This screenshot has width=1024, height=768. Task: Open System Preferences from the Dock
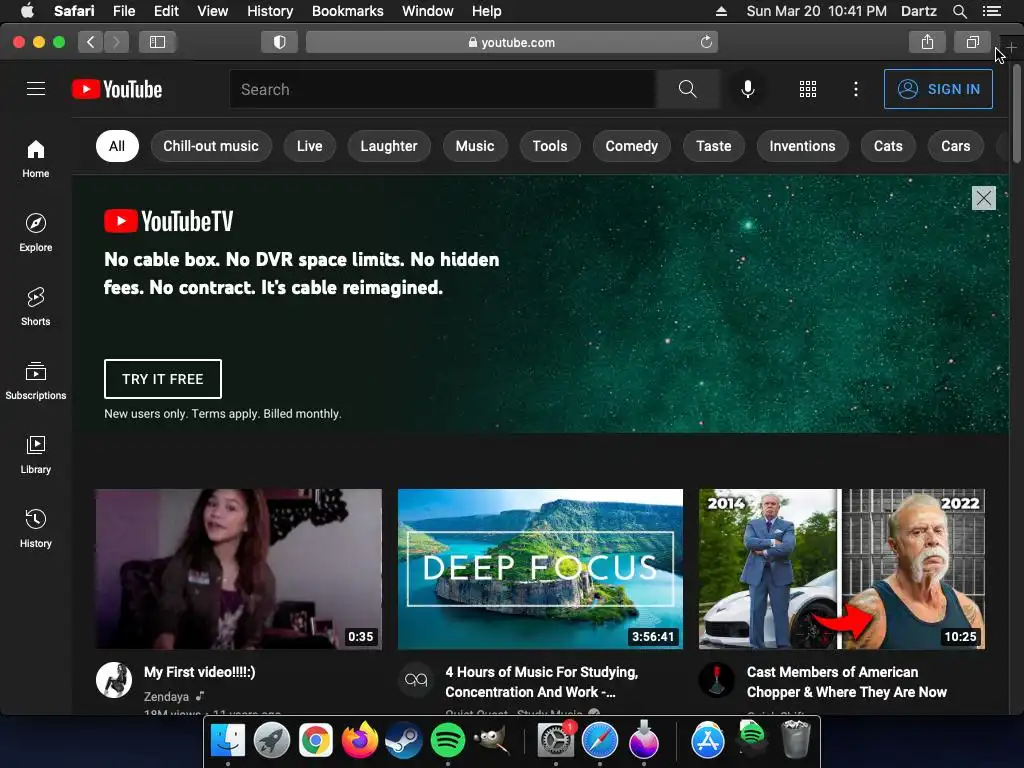556,741
